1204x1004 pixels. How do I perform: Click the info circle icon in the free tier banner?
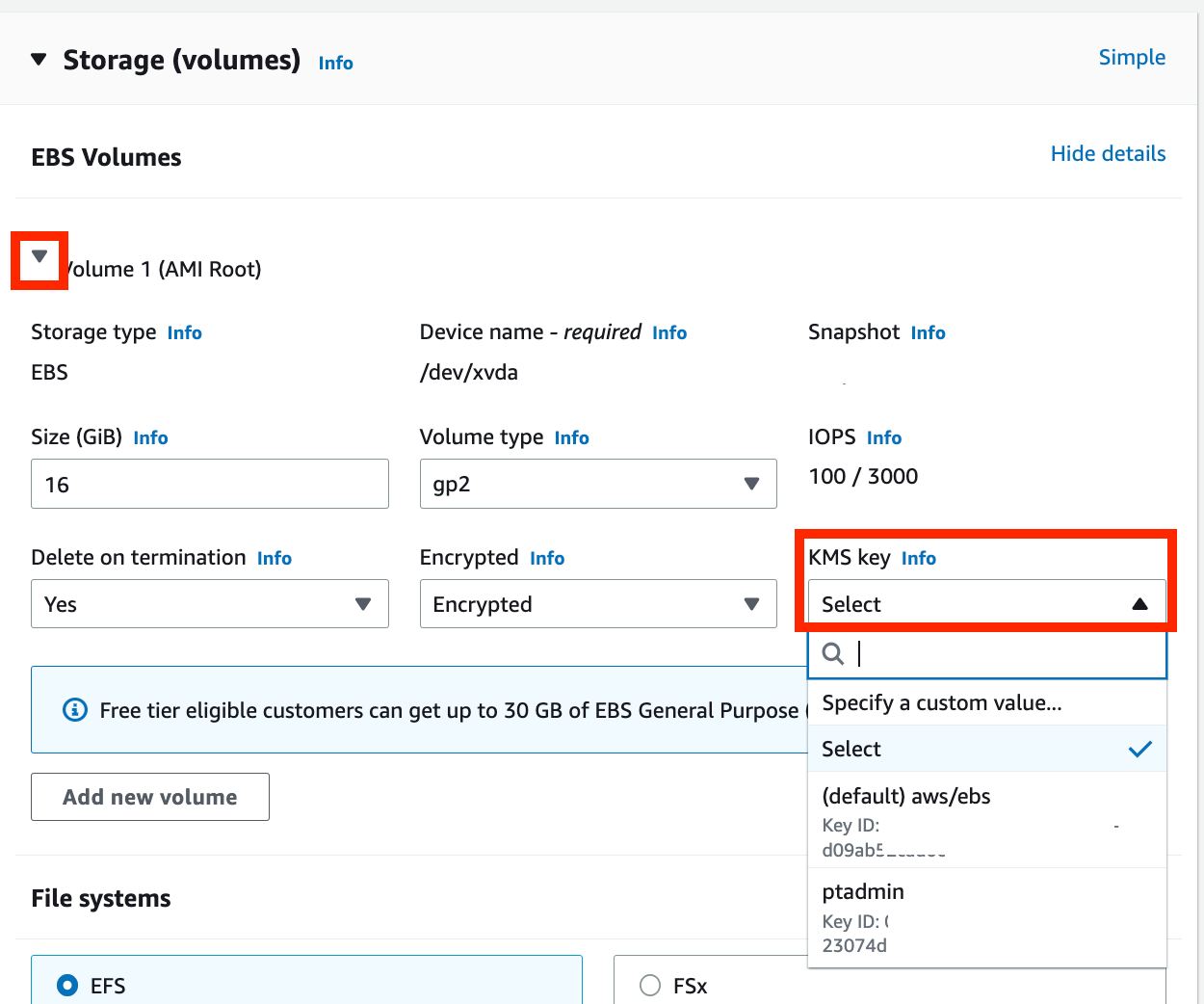click(74, 710)
